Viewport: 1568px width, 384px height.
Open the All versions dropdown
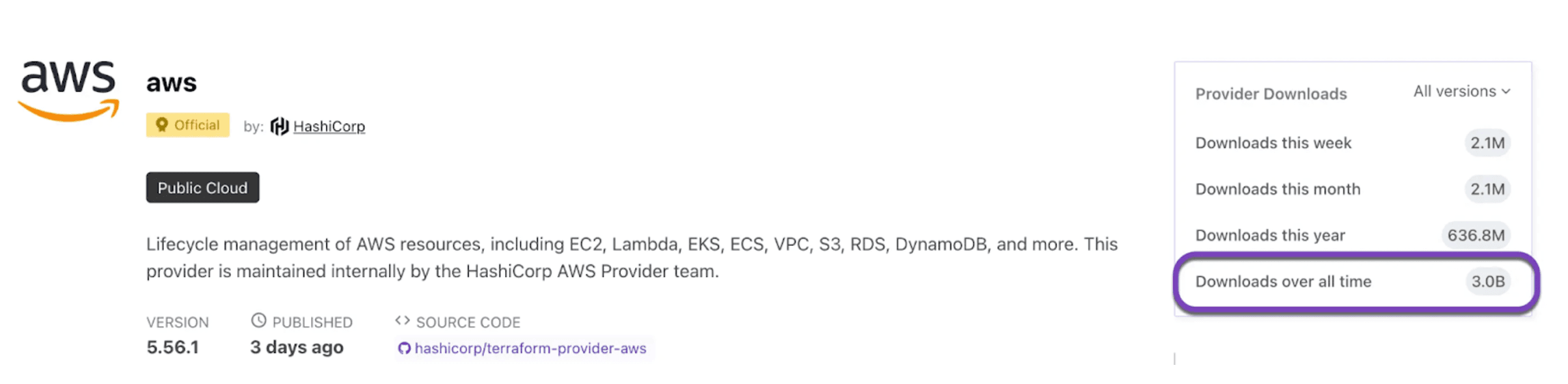[1461, 92]
